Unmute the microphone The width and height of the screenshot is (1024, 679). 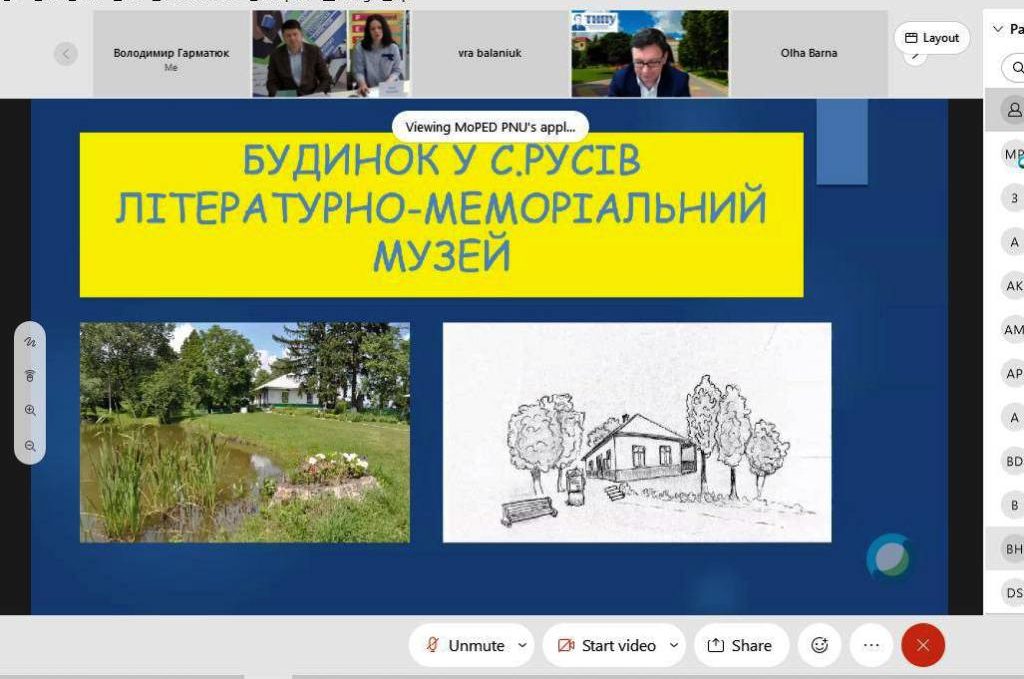point(465,645)
